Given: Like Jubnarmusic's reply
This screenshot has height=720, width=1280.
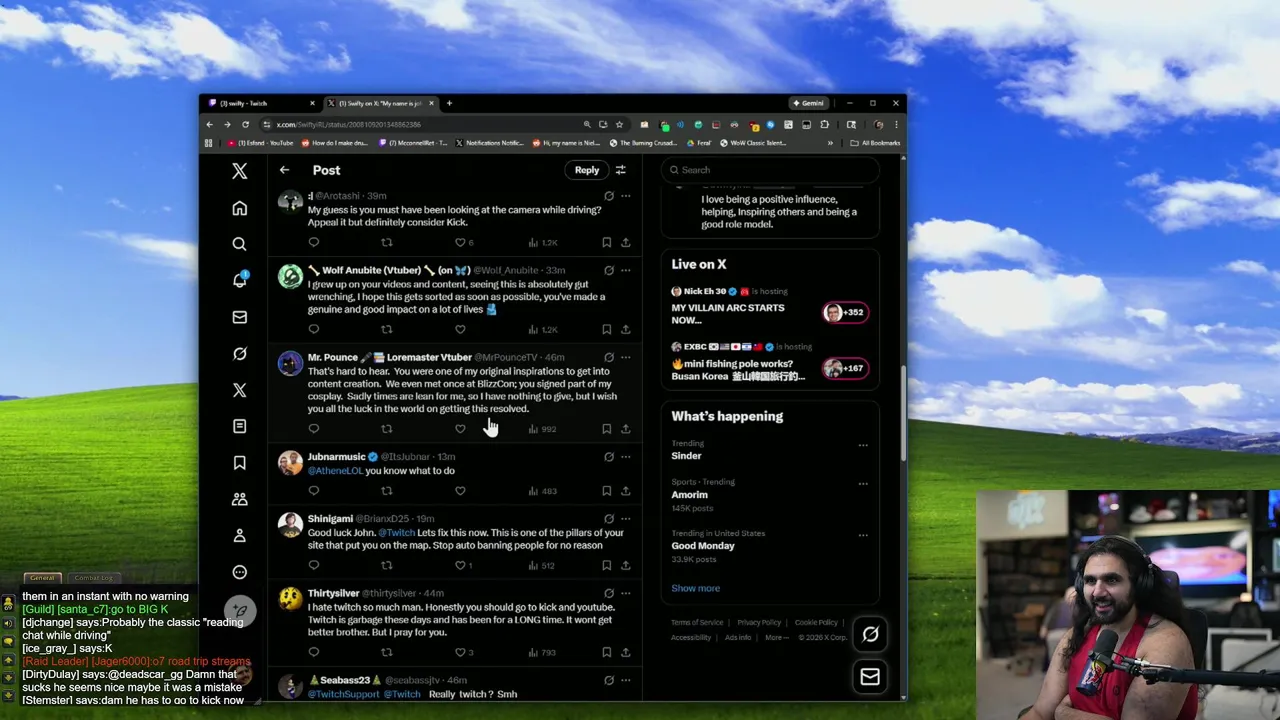Looking at the screenshot, I should (x=460, y=491).
